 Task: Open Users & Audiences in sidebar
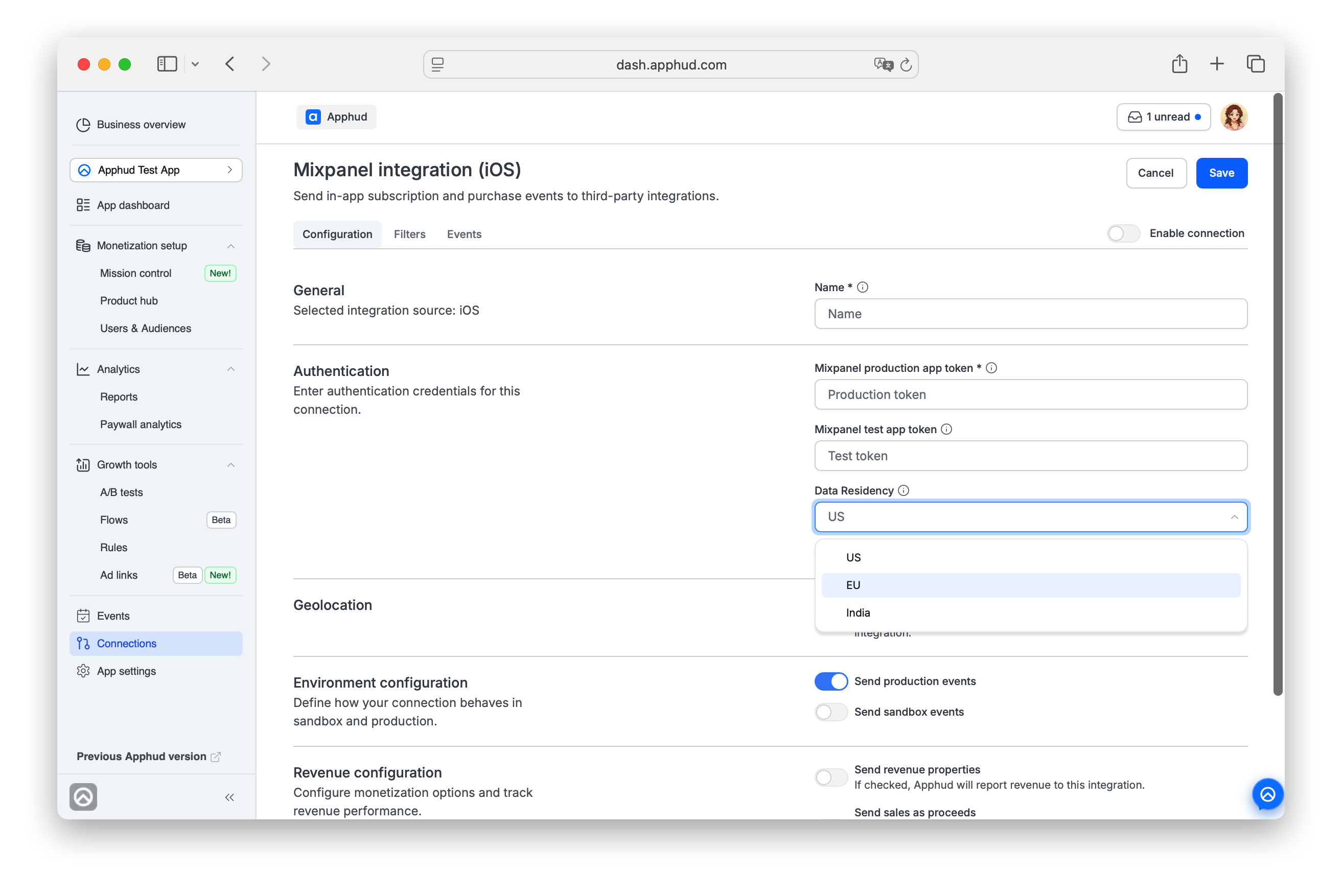click(145, 328)
